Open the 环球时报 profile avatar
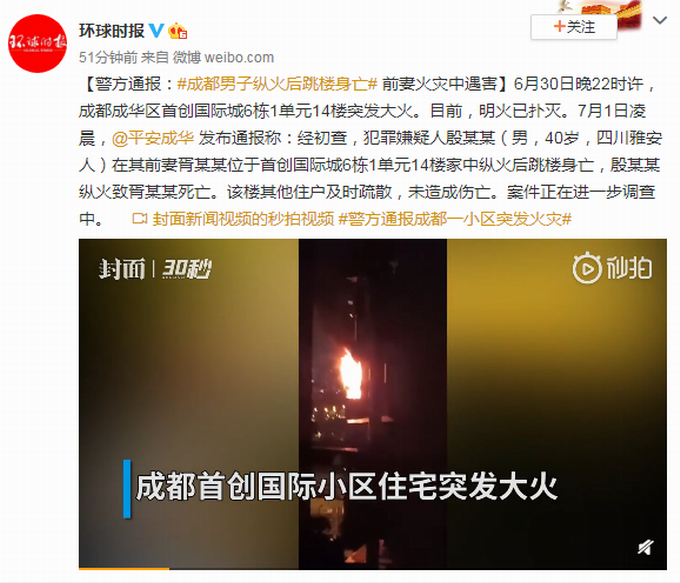 point(37,43)
